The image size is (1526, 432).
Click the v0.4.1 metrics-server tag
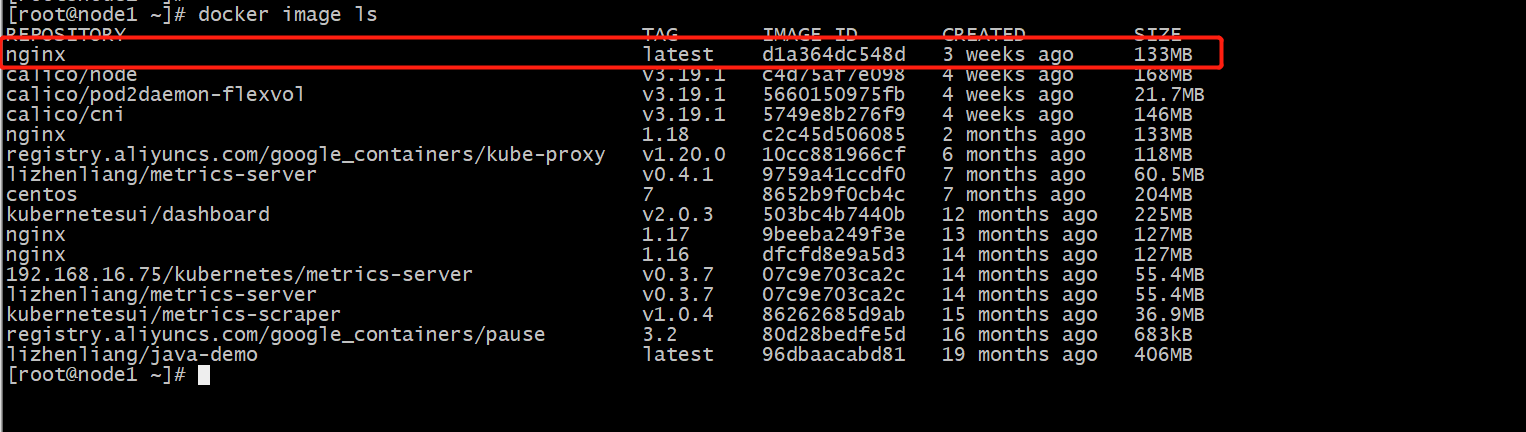[x=684, y=175]
